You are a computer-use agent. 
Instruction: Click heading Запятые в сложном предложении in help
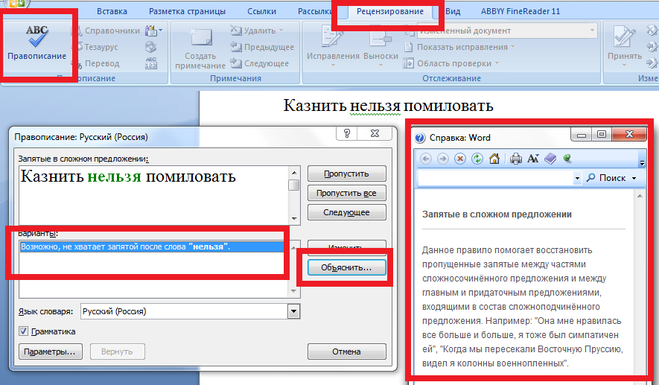point(497,214)
